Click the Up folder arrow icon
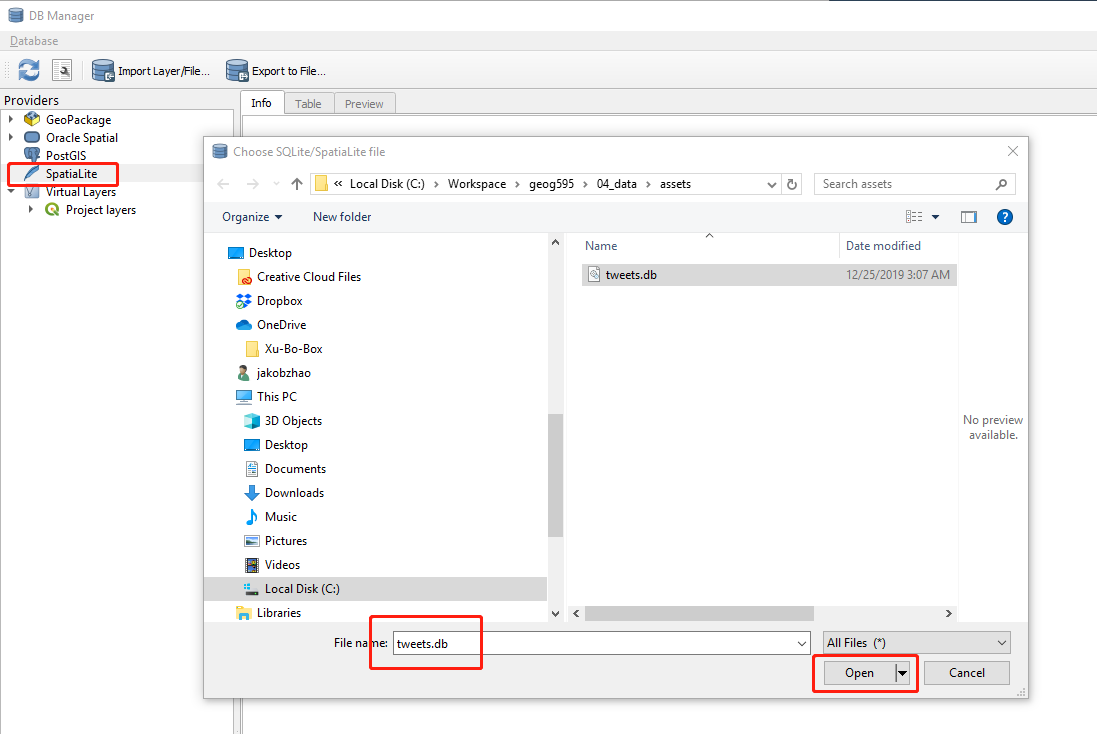1097x734 pixels. pyautogui.click(x=297, y=184)
